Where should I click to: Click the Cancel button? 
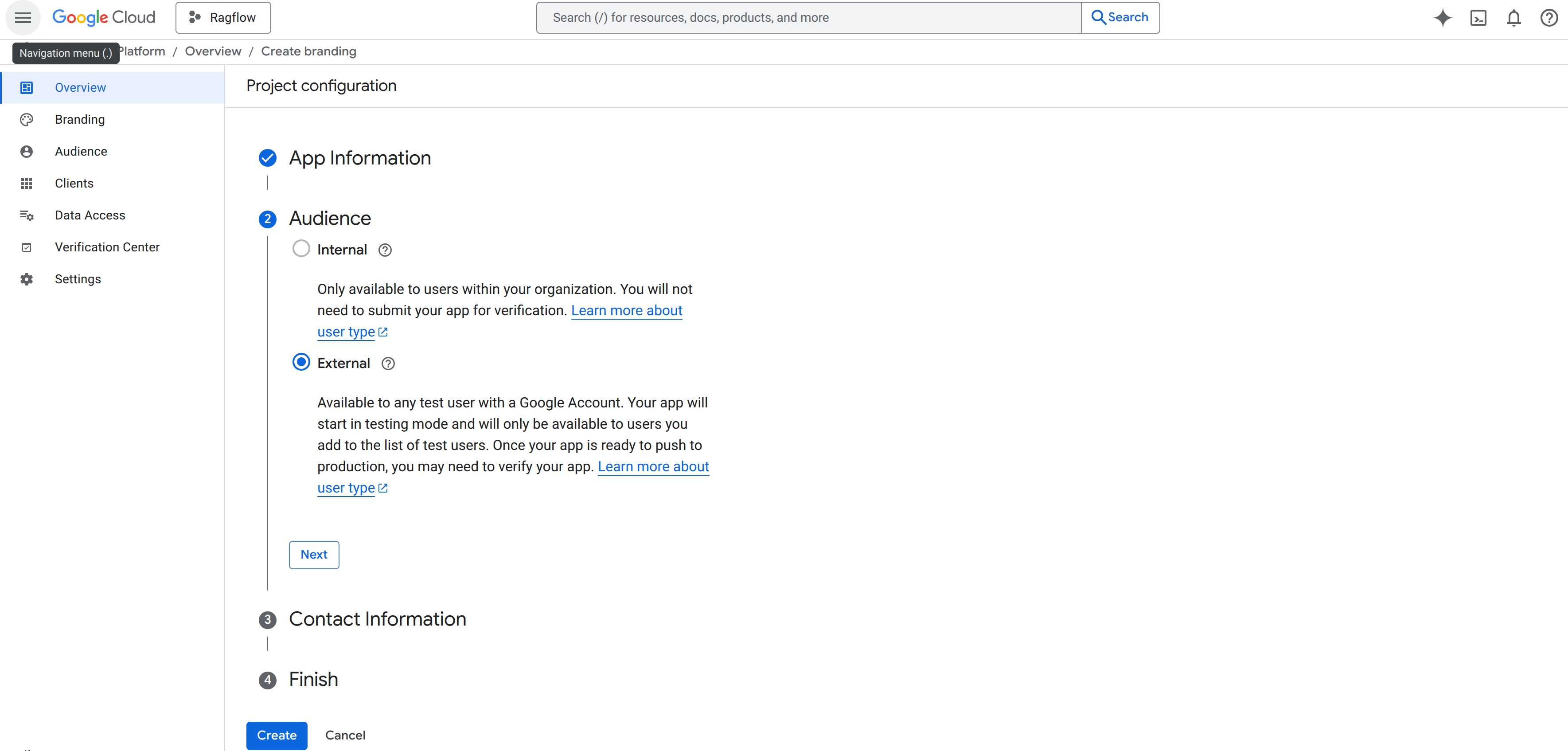pyautogui.click(x=345, y=735)
